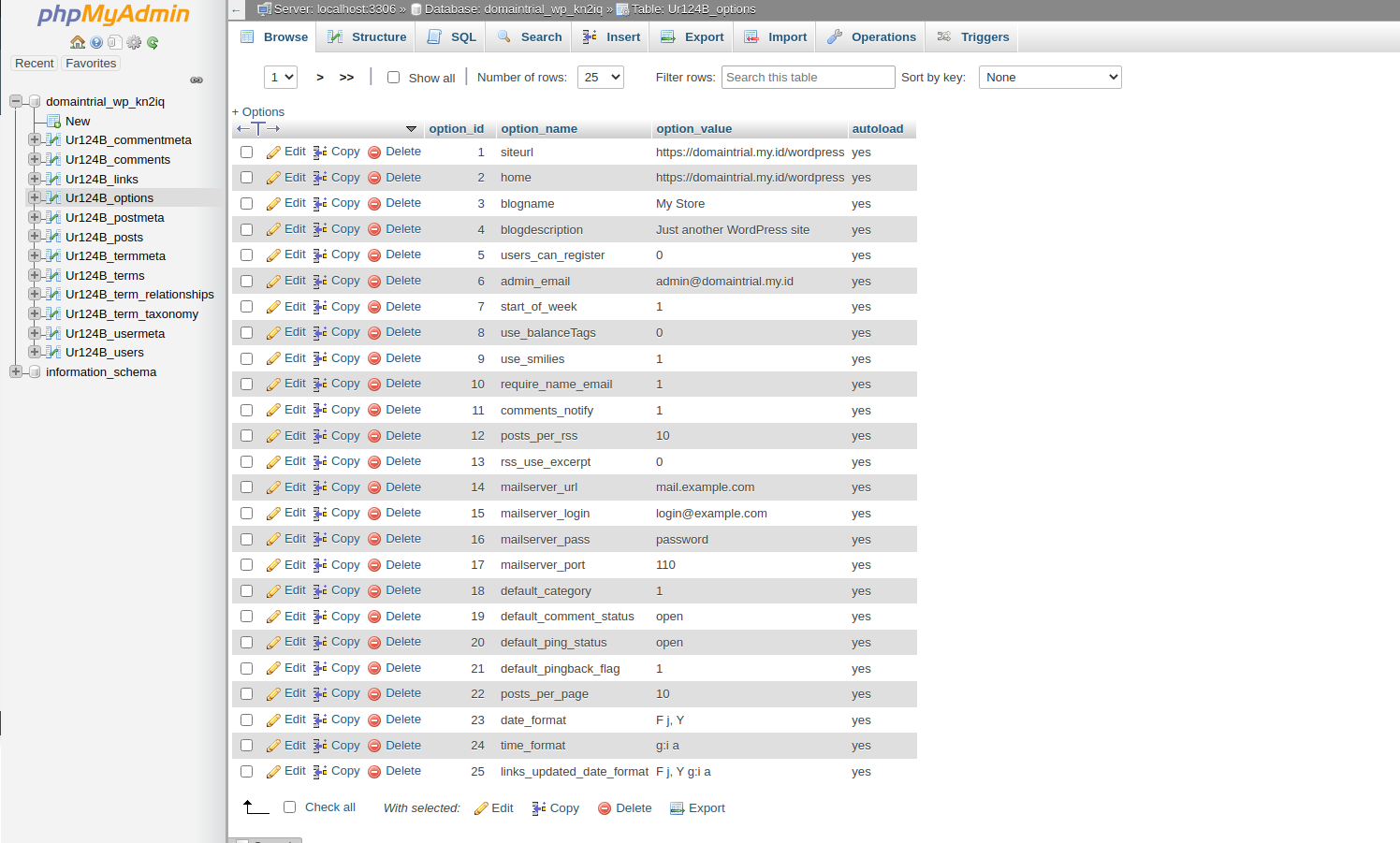Open the Operations tab
The image size is (1400, 843).
[880, 36]
